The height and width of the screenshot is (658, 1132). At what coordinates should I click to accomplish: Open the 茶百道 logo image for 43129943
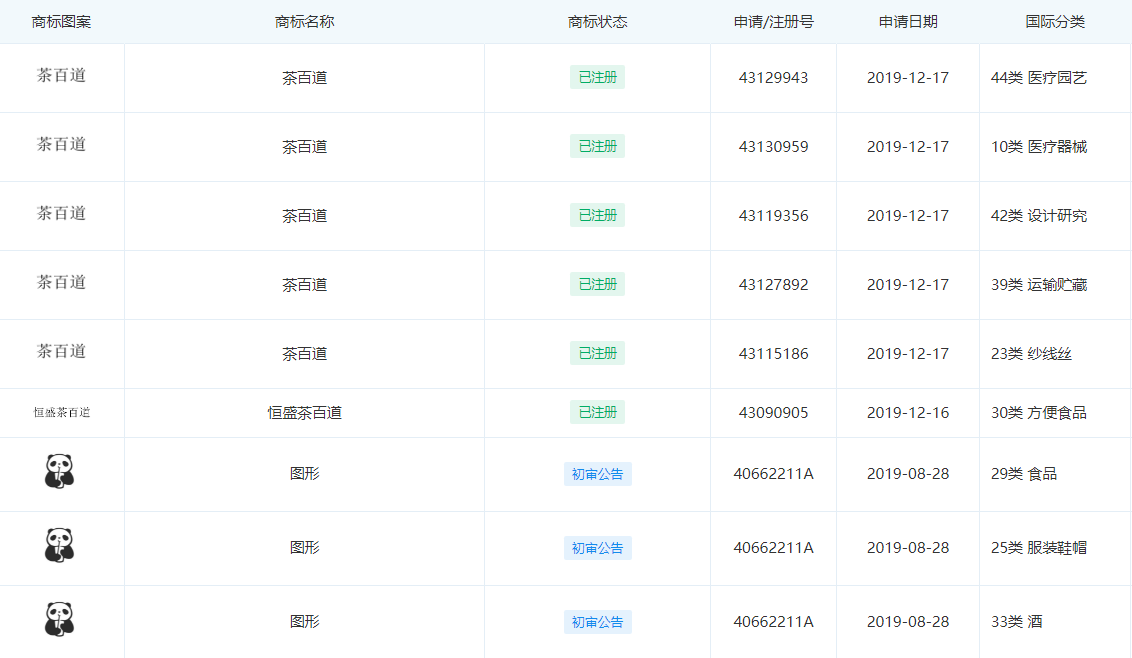pos(61,75)
